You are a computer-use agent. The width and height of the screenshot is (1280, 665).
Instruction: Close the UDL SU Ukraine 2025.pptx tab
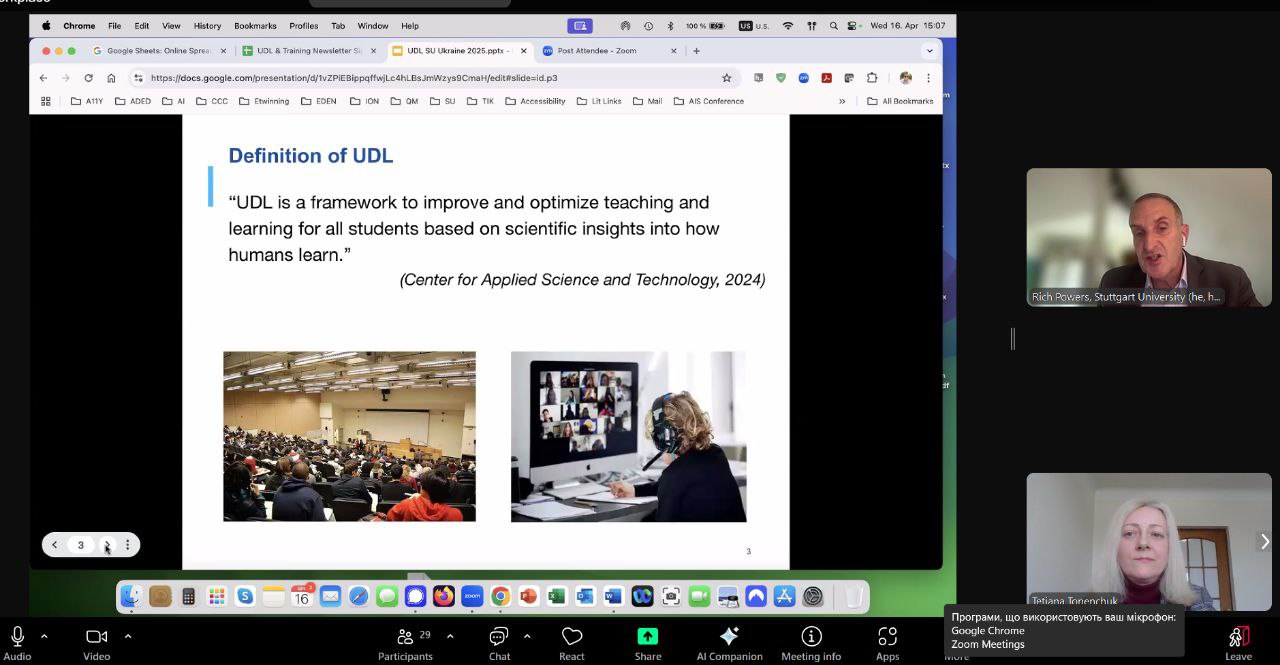pyautogui.click(x=523, y=51)
